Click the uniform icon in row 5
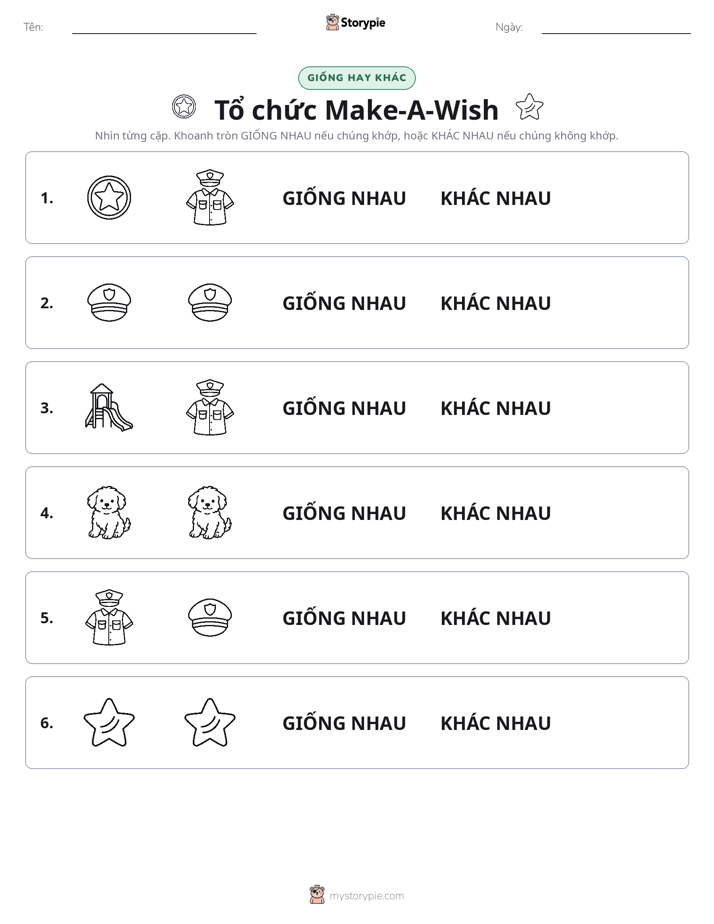This screenshot has width=714, height=924. point(109,617)
